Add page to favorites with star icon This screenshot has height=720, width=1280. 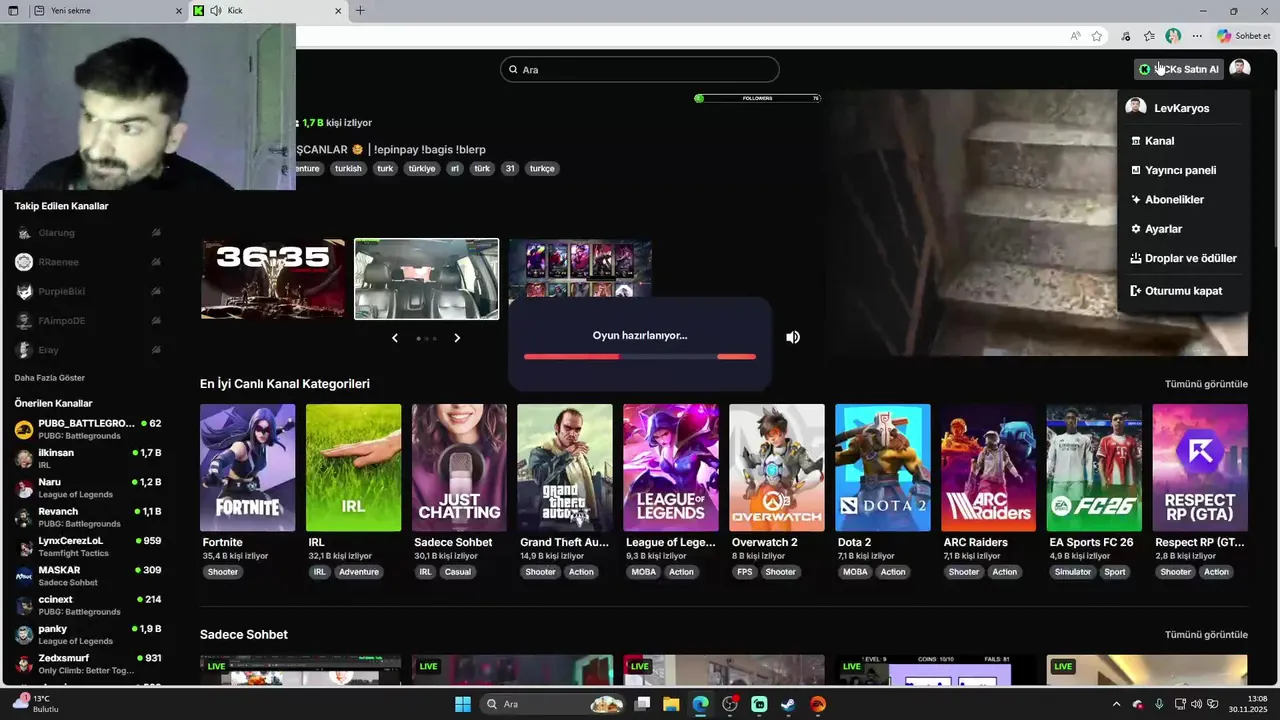pyautogui.click(x=1097, y=36)
